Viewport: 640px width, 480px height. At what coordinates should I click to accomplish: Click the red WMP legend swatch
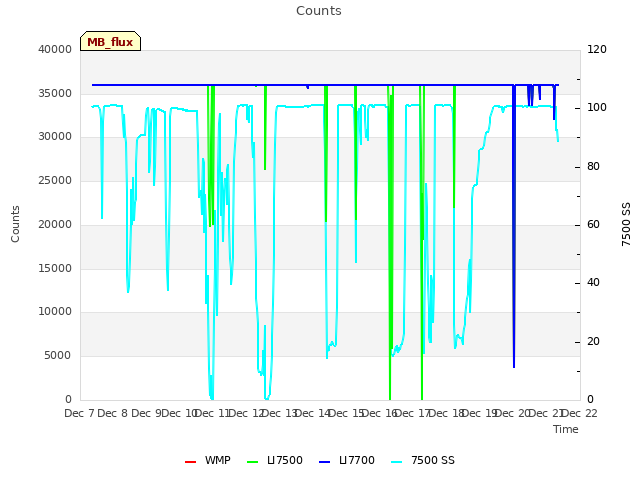pyautogui.click(x=190, y=462)
